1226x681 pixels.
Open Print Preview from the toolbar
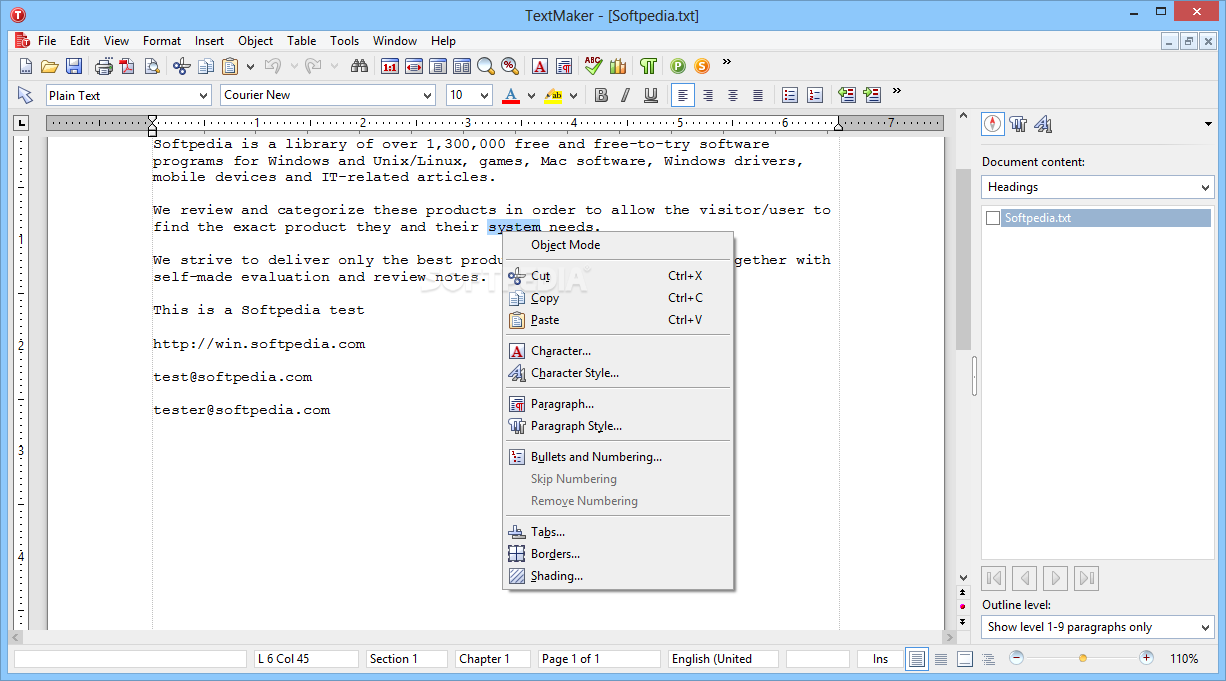152,66
